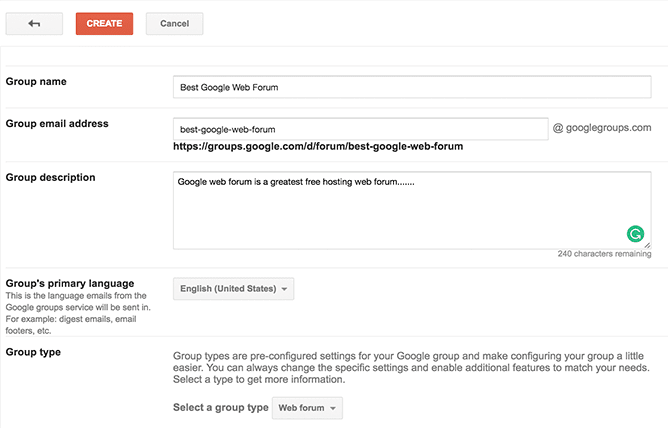Focus the Group name text field
The height and width of the screenshot is (428, 668).
411,87
